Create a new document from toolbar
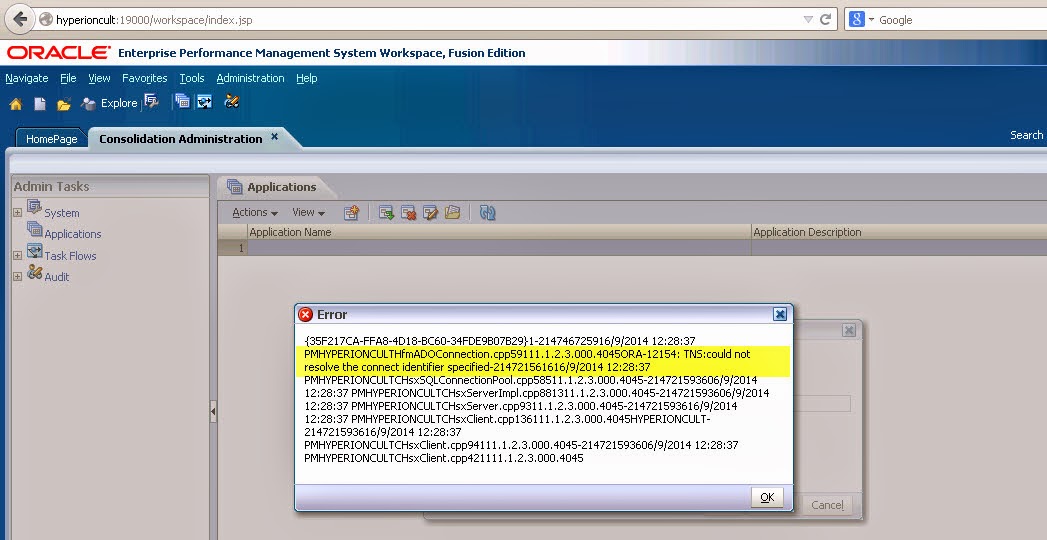1047x540 pixels. (x=40, y=103)
